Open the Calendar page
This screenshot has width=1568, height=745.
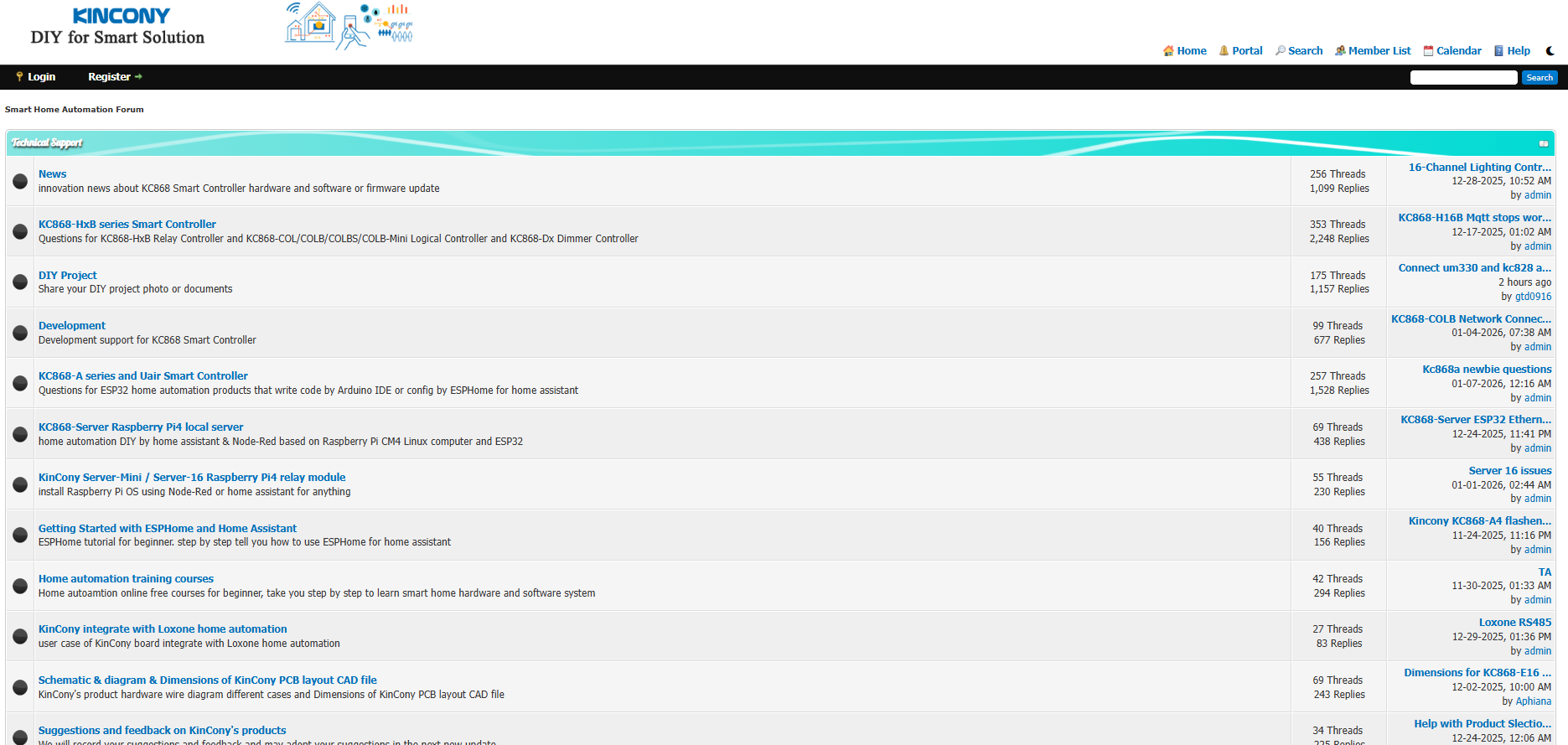[1458, 51]
